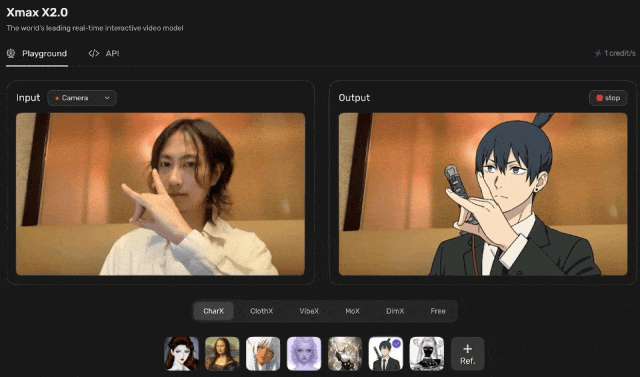Pick the purple statue face thumbnail
Screen dimensions: 640x377
pyautogui.click(x=304, y=353)
